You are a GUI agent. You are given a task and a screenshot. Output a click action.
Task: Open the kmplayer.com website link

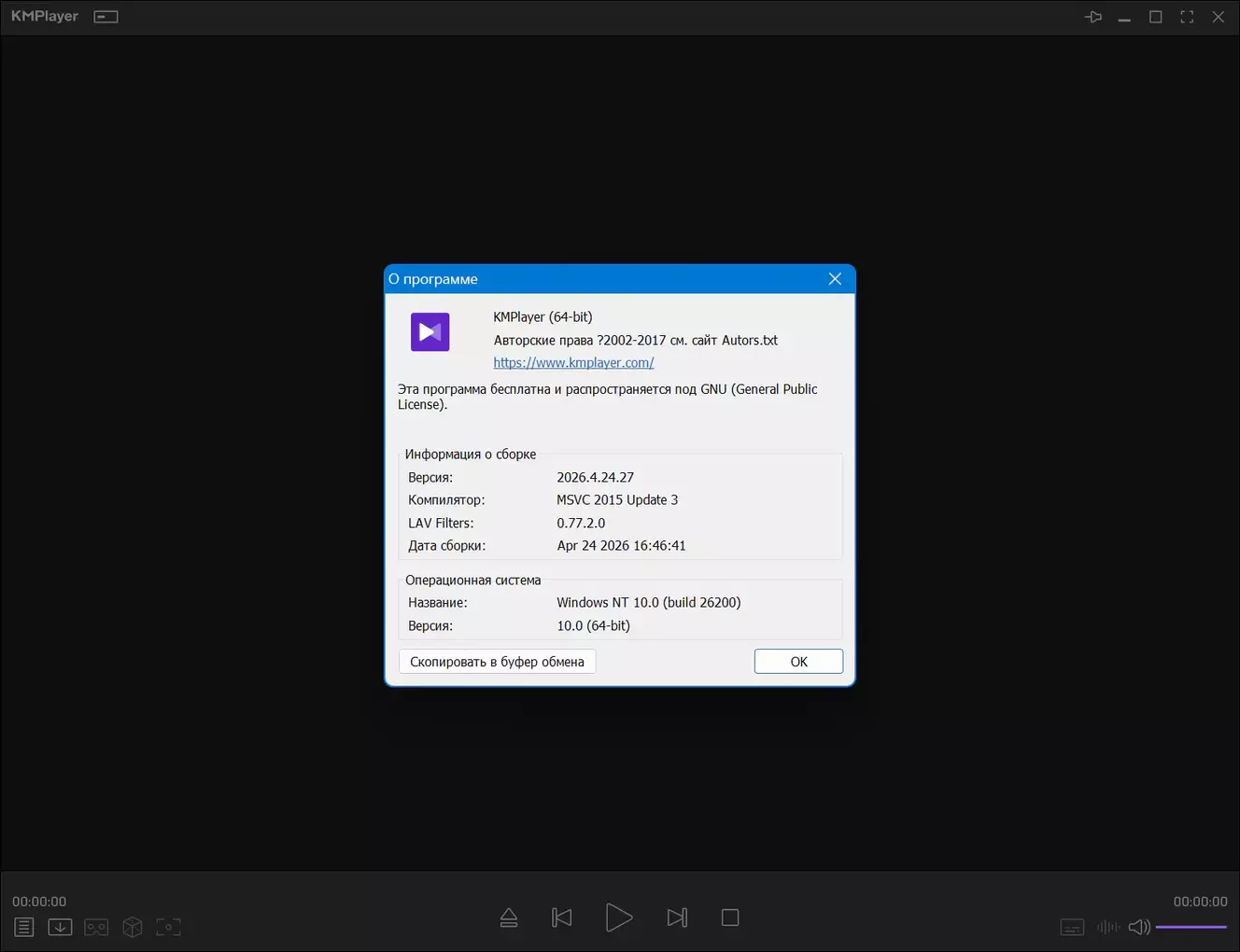pos(573,362)
